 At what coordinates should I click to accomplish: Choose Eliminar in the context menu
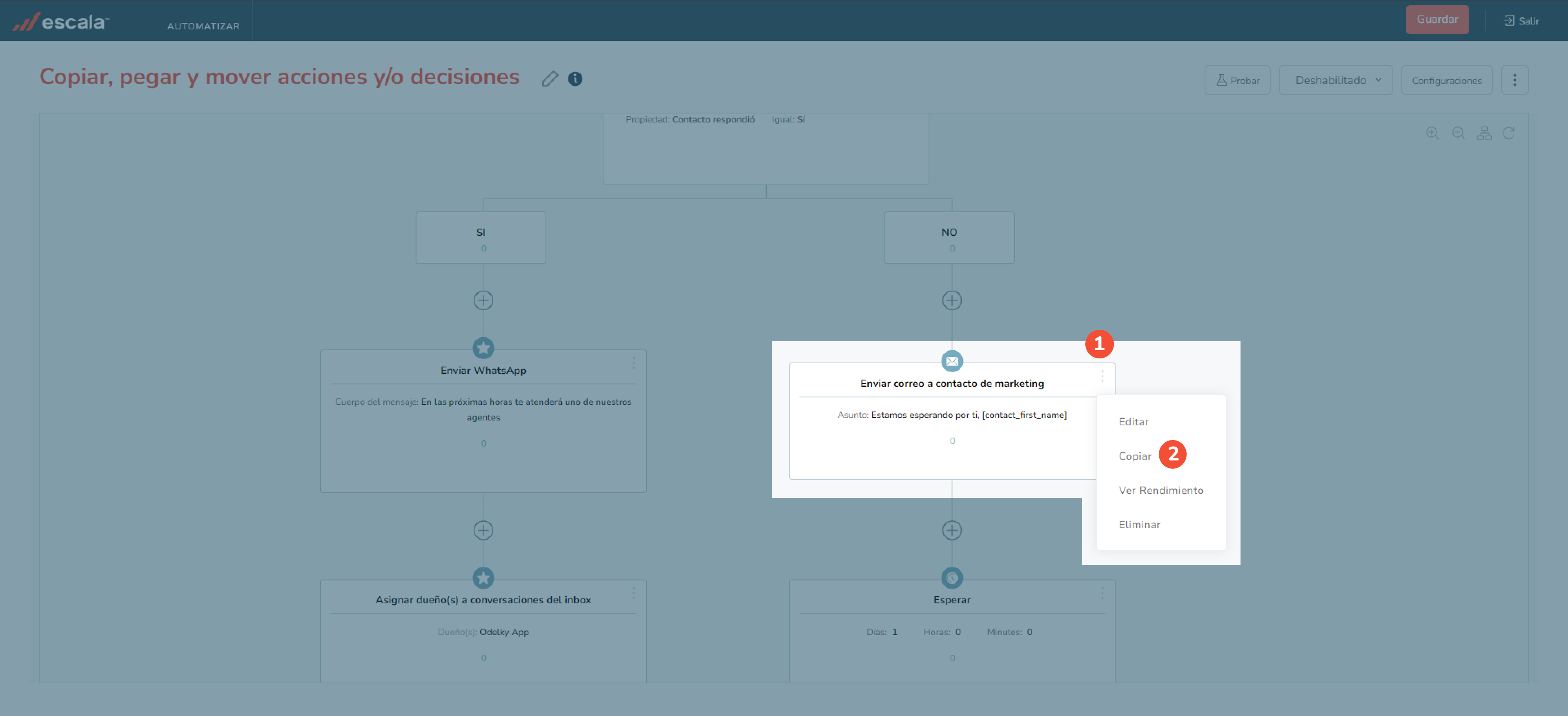[x=1139, y=525]
